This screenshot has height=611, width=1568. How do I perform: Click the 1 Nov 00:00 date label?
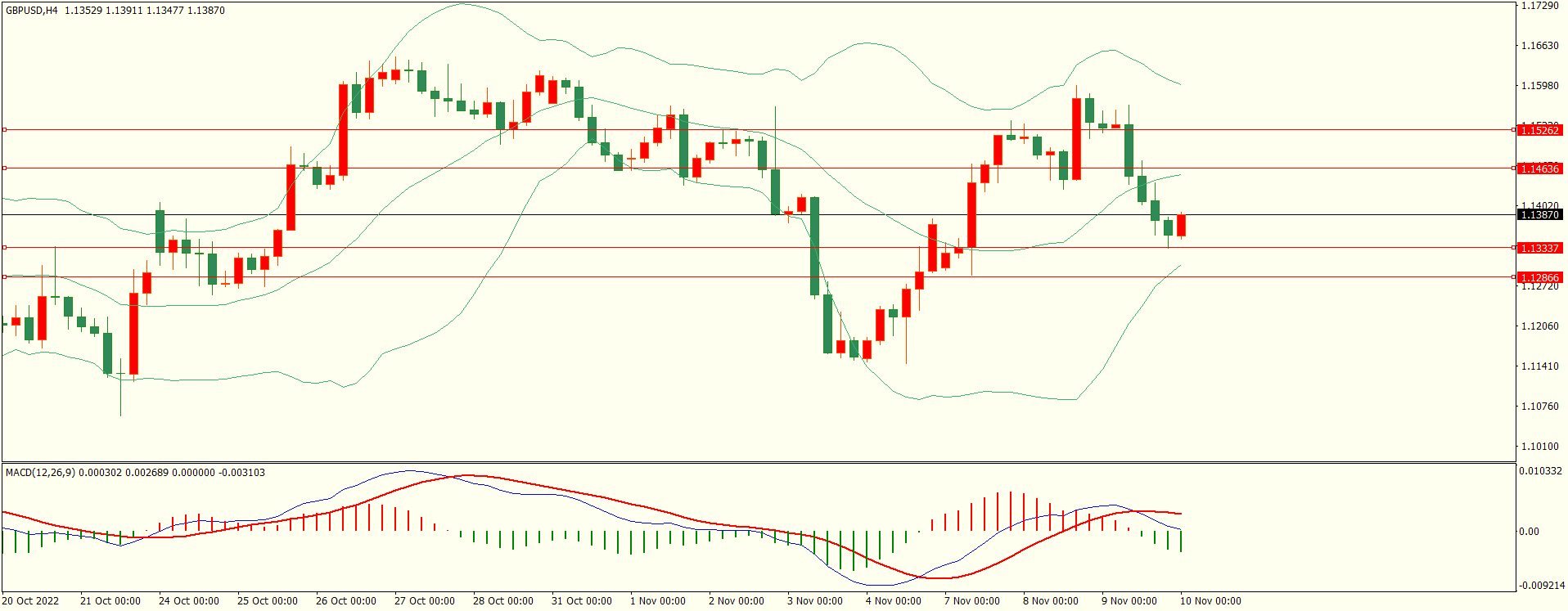(x=658, y=601)
